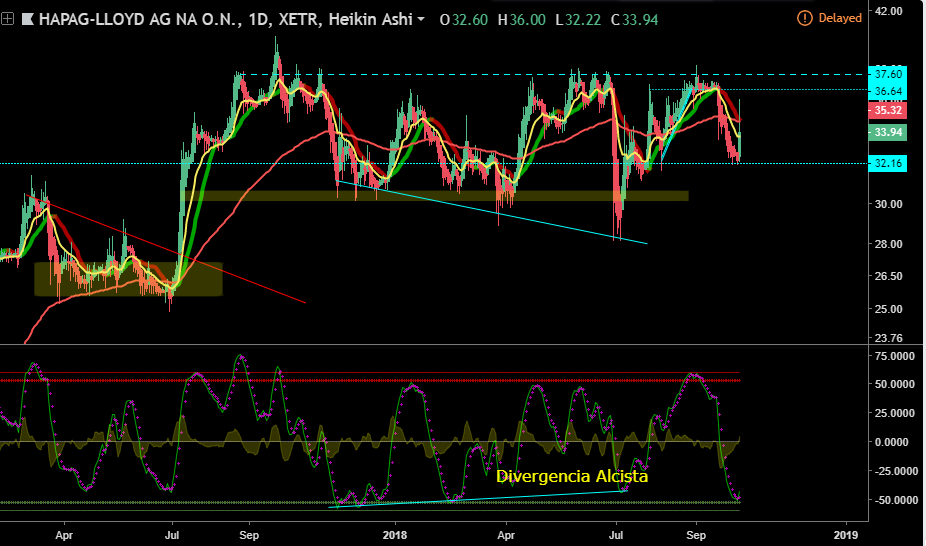Select the cyan descending support trendline
The height and width of the screenshot is (546, 926).
click(x=493, y=212)
